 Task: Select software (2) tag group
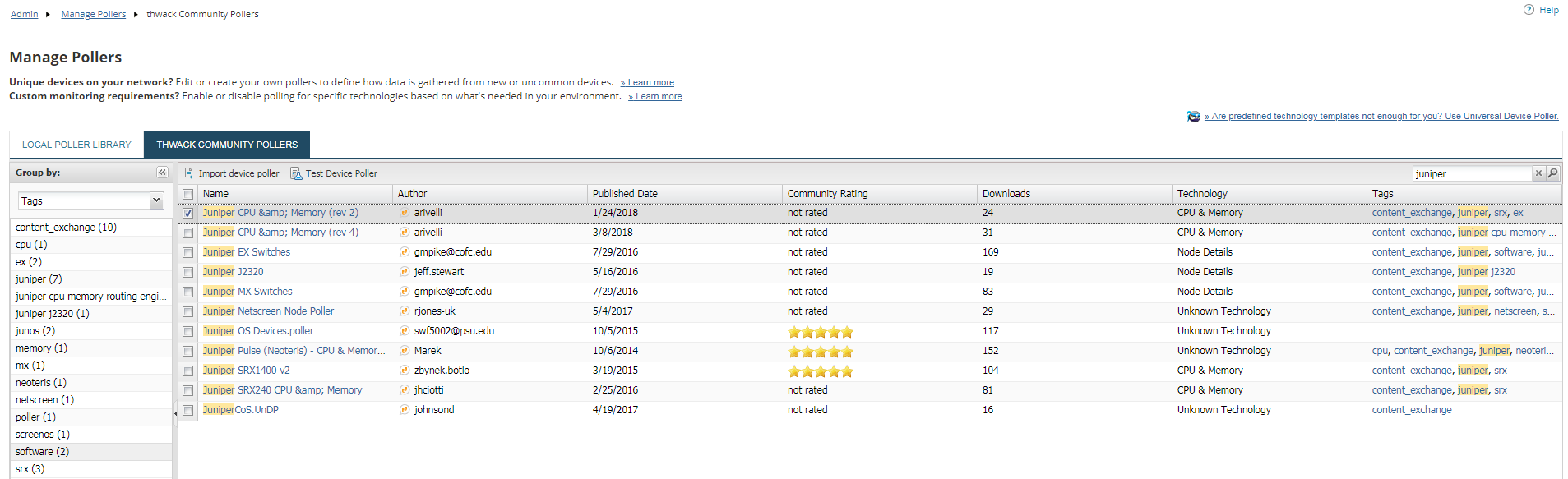coord(42,452)
